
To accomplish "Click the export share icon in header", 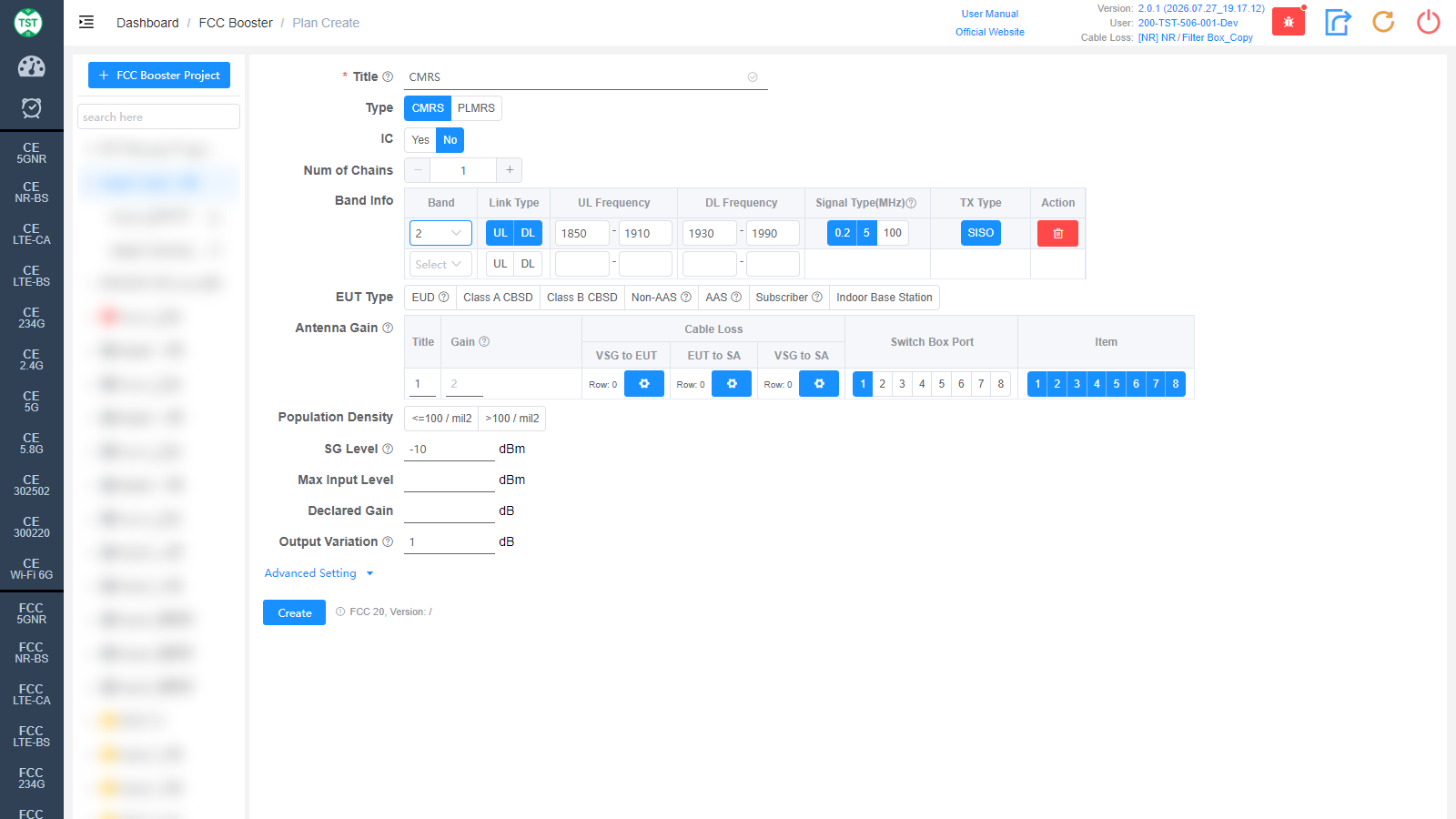I will tap(1337, 22).
